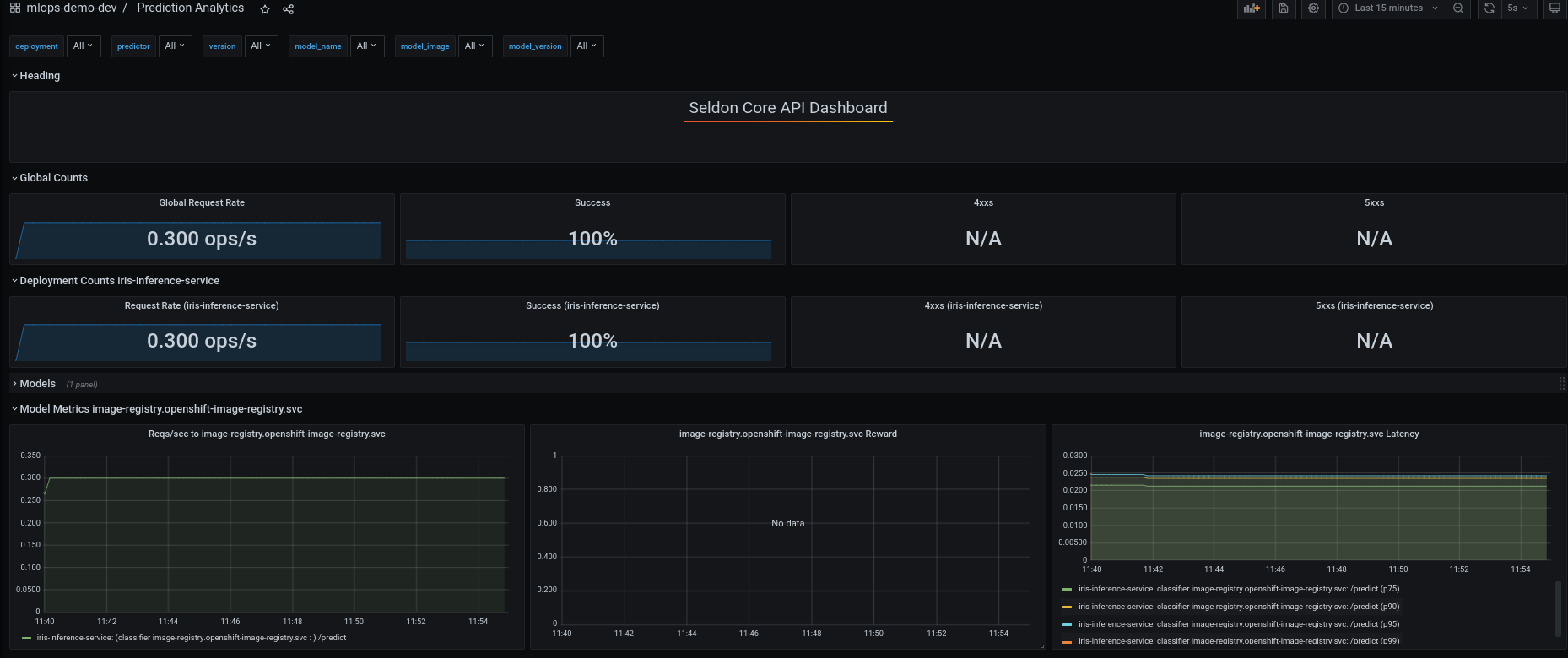Screen dimensions: 1568x658
Task: Open the Success panel title menu
Action: pos(592,203)
